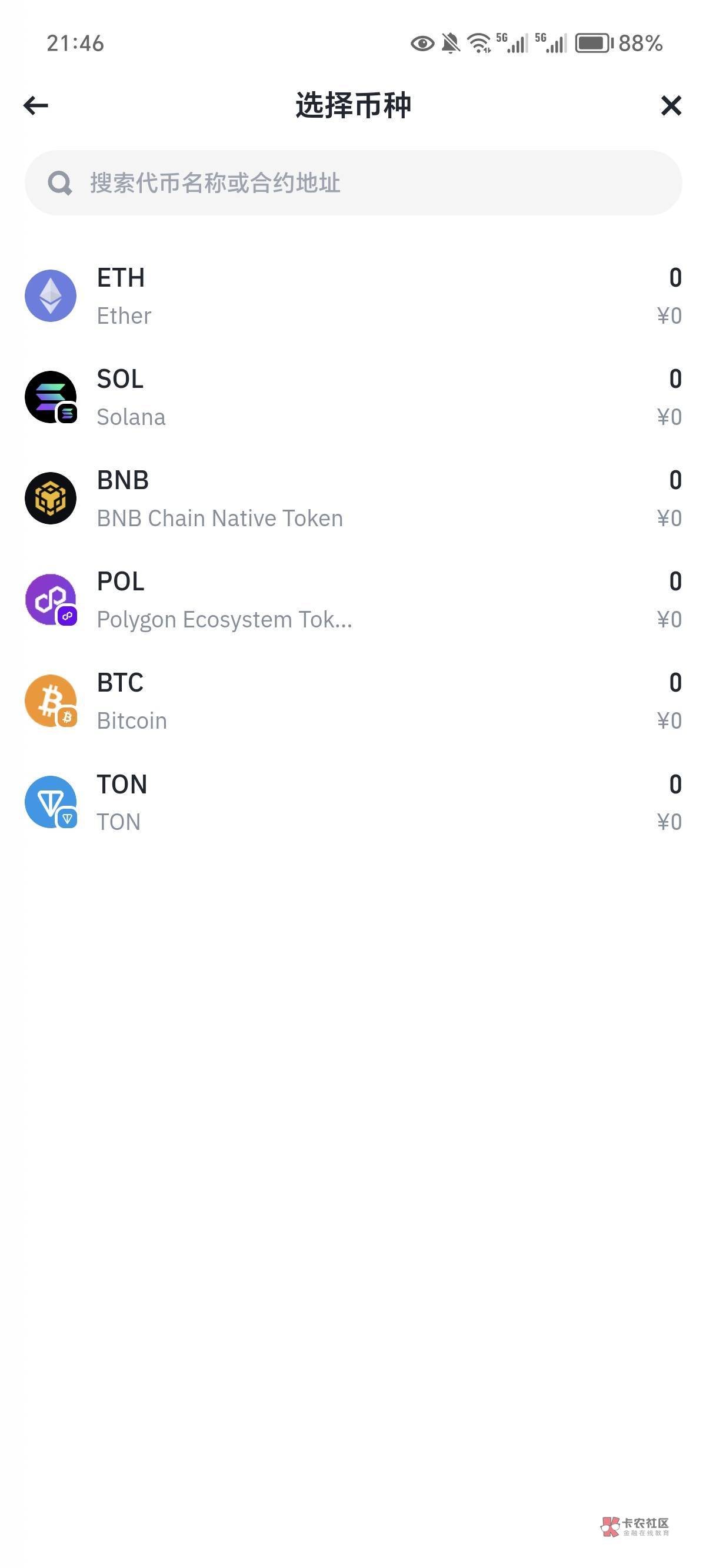This screenshot has width=706, height=1568.
Task: Tap the Ethereum coin icon
Action: 51,296
